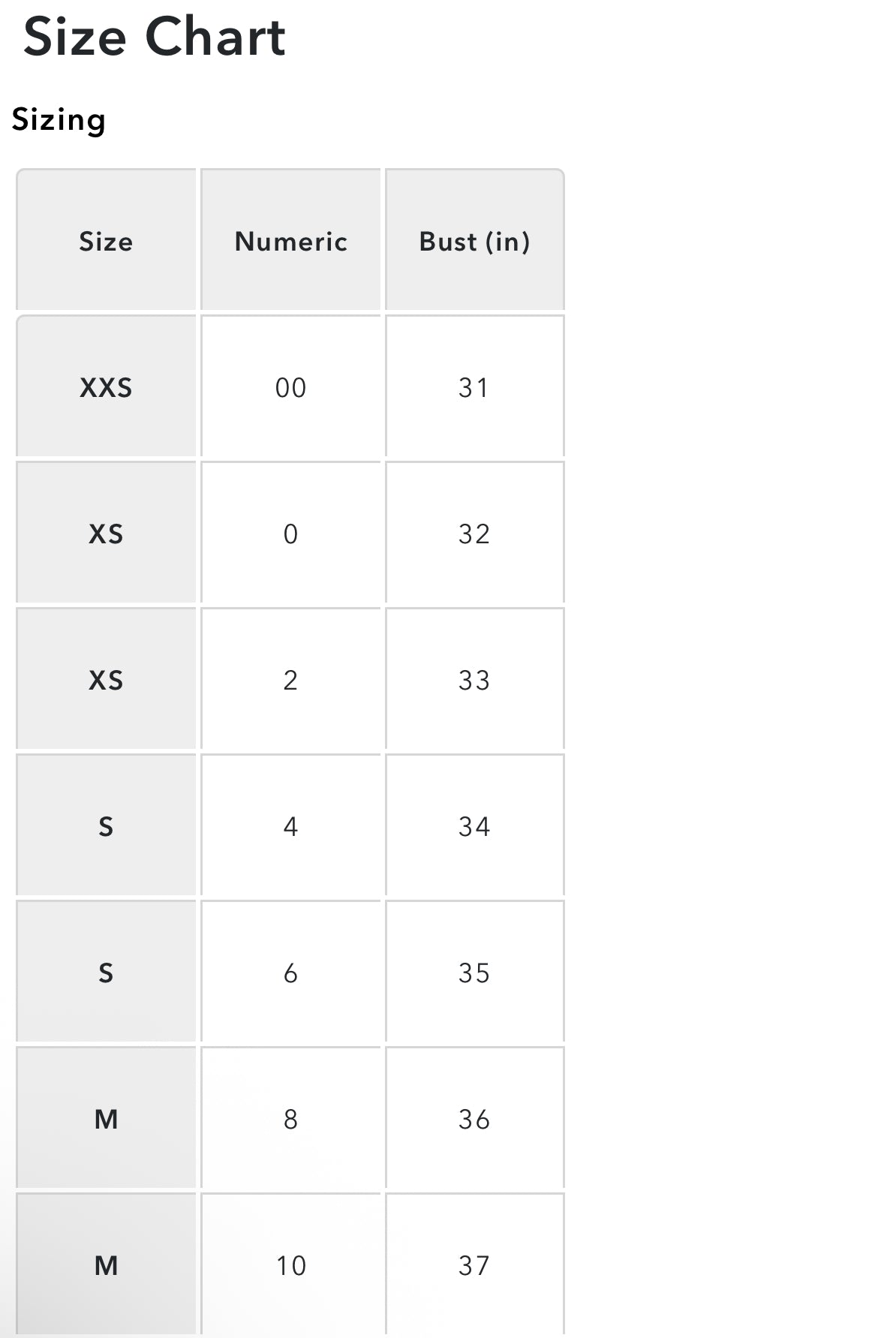Click the Bust (in) column header
The height and width of the screenshot is (1338, 896).
click(x=475, y=240)
